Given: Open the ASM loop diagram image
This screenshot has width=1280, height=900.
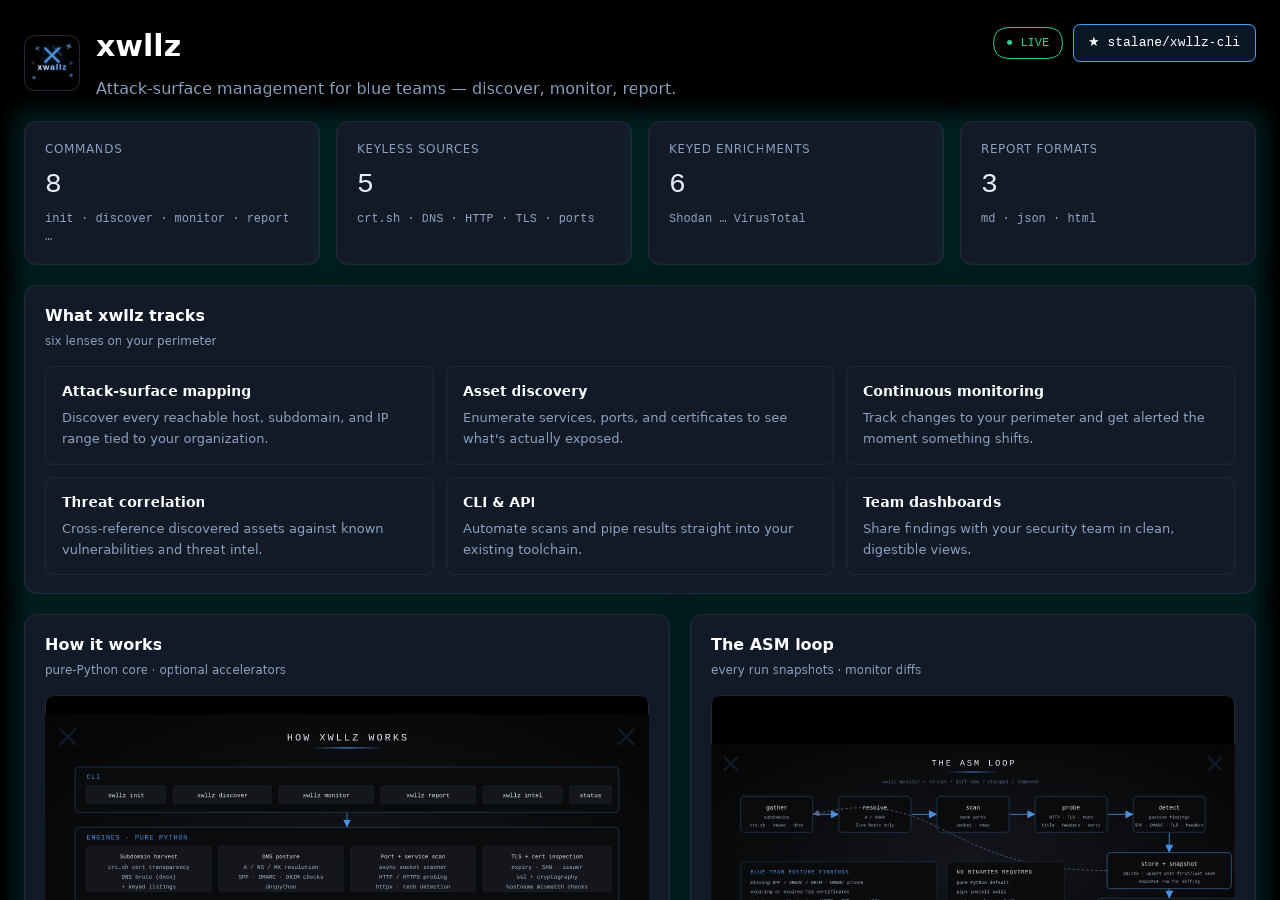Looking at the screenshot, I should (x=973, y=798).
